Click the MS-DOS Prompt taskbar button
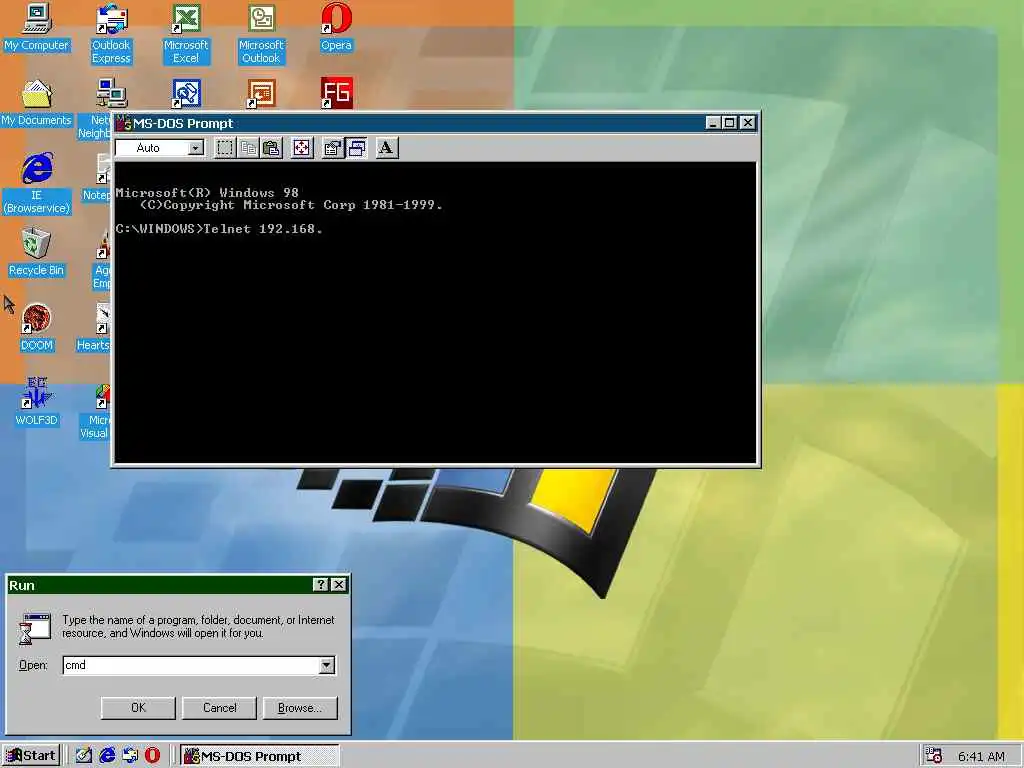The width and height of the screenshot is (1024, 768). pos(260,756)
